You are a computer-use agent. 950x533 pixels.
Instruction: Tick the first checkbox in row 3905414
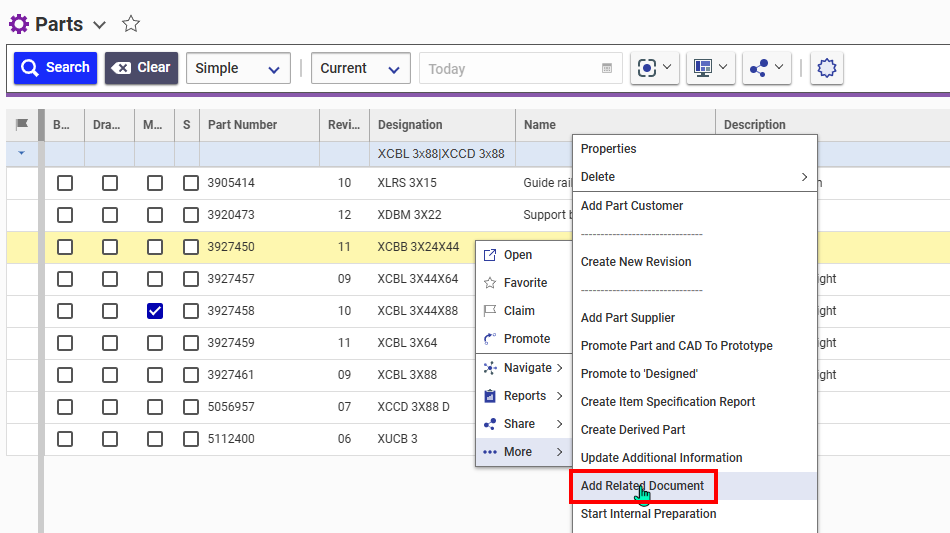click(65, 183)
